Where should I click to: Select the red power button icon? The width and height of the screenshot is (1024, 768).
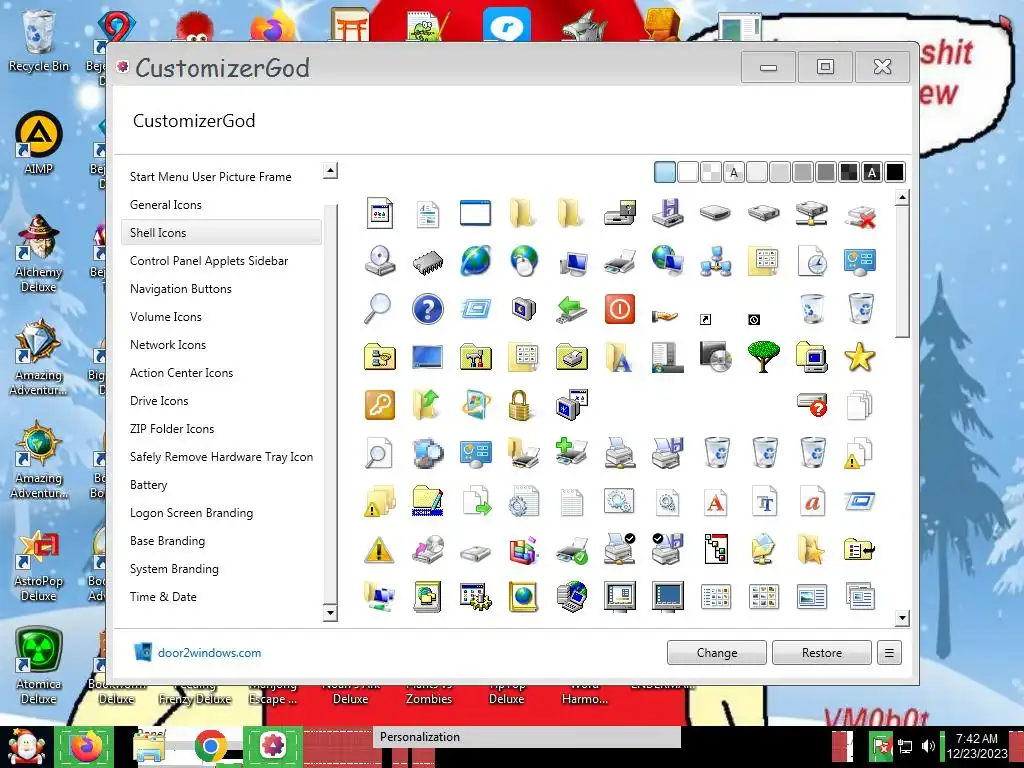pyautogui.click(x=619, y=309)
